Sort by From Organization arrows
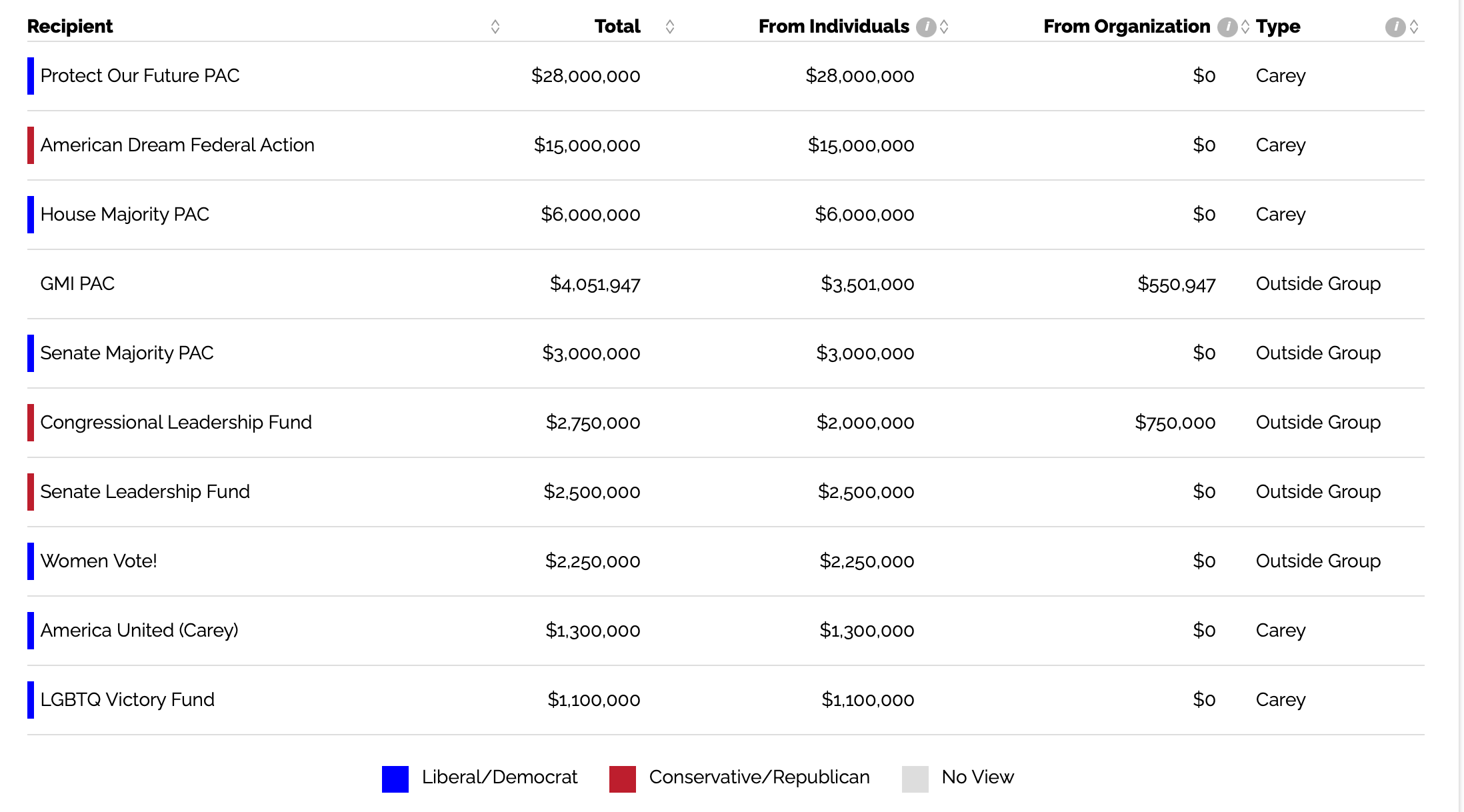The height and width of the screenshot is (812, 1464). click(x=1245, y=27)
